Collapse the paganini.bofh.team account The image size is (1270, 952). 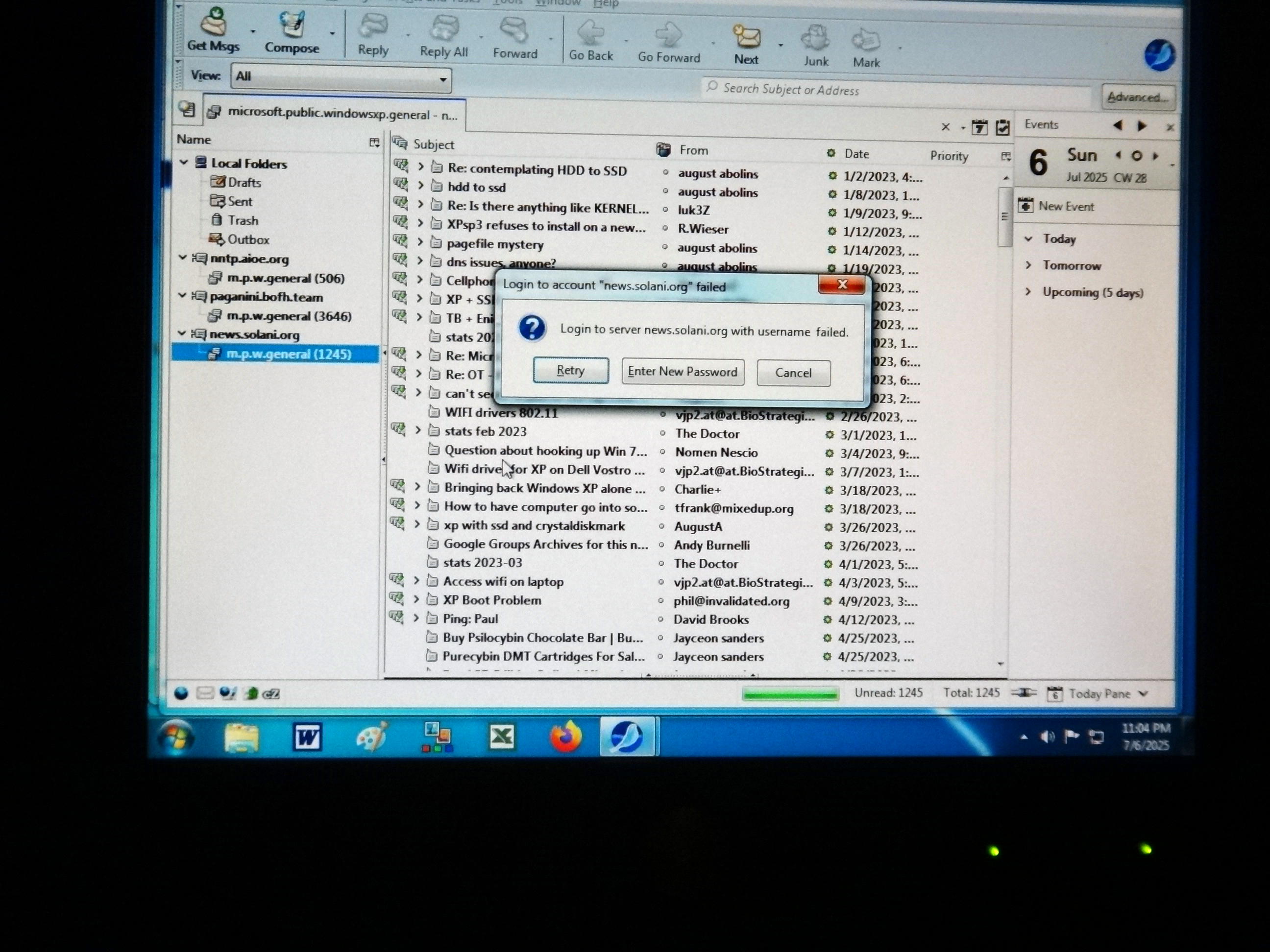182,295
